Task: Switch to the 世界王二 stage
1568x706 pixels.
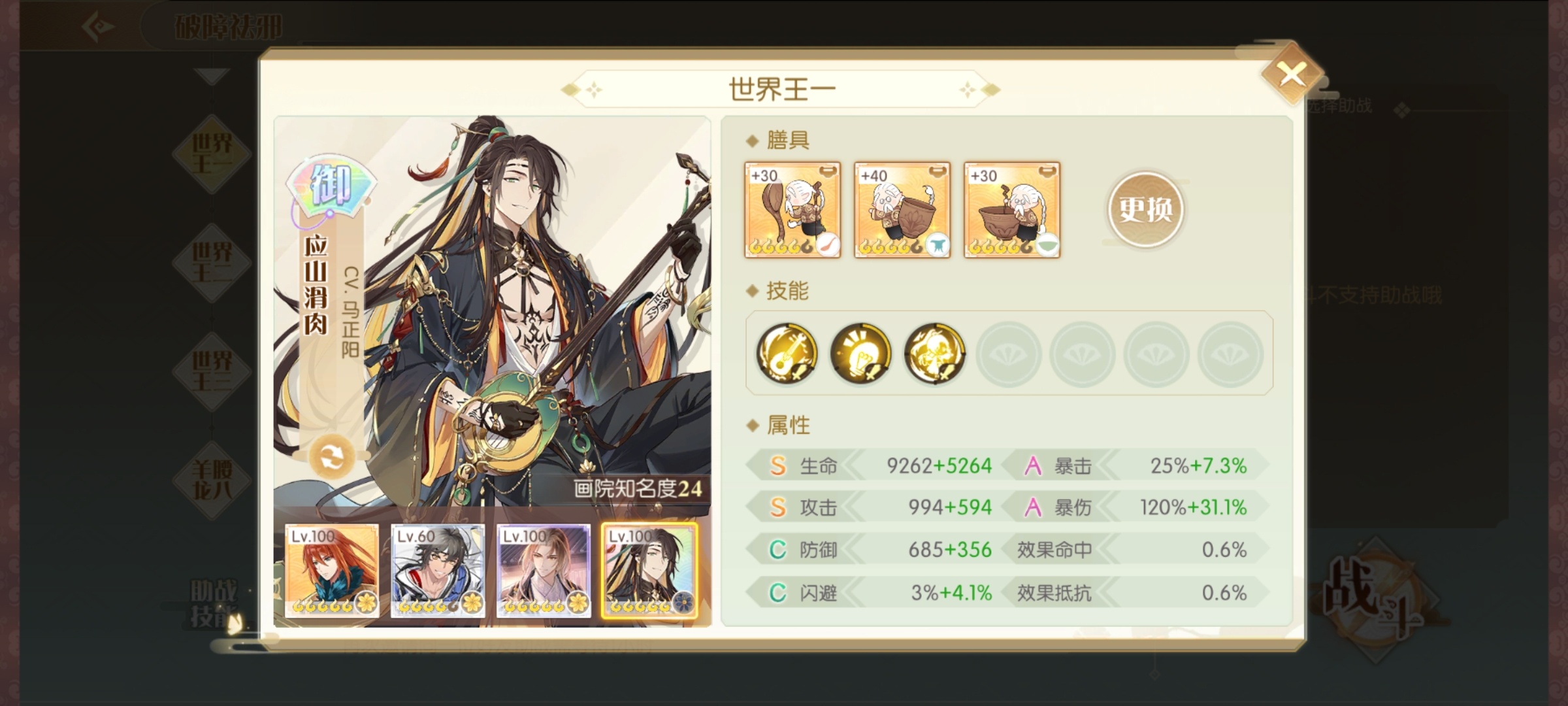Action: pyautogui.click(x=212, y=263)
